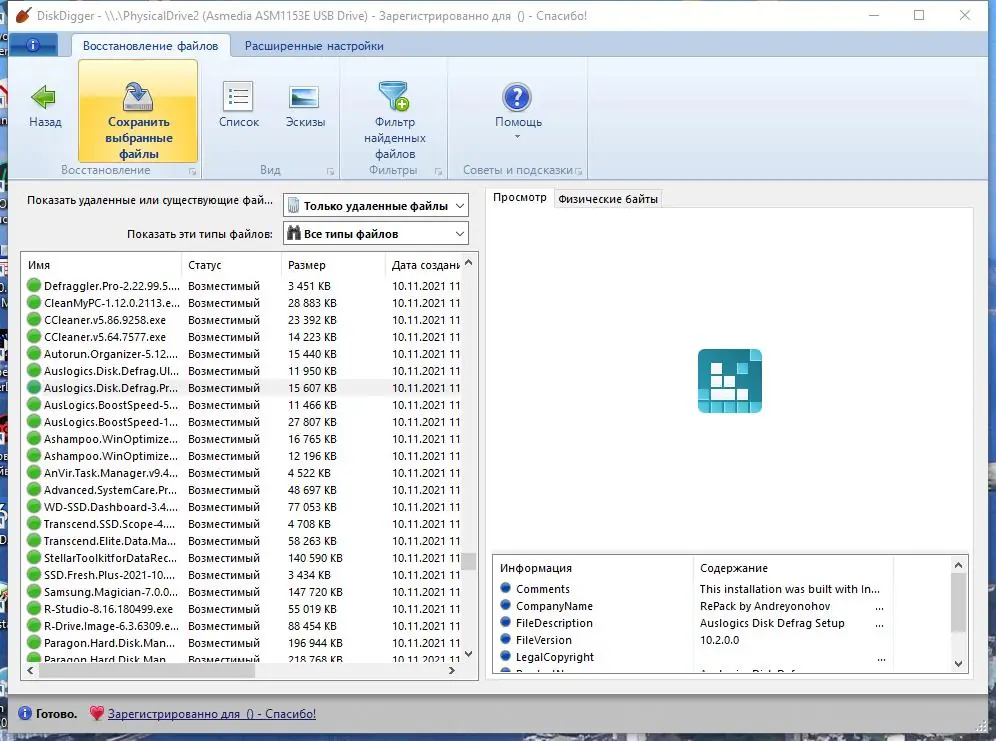Click file list vertical scrollbar thumb
996x741 pixels.
(x=469, y=561)
